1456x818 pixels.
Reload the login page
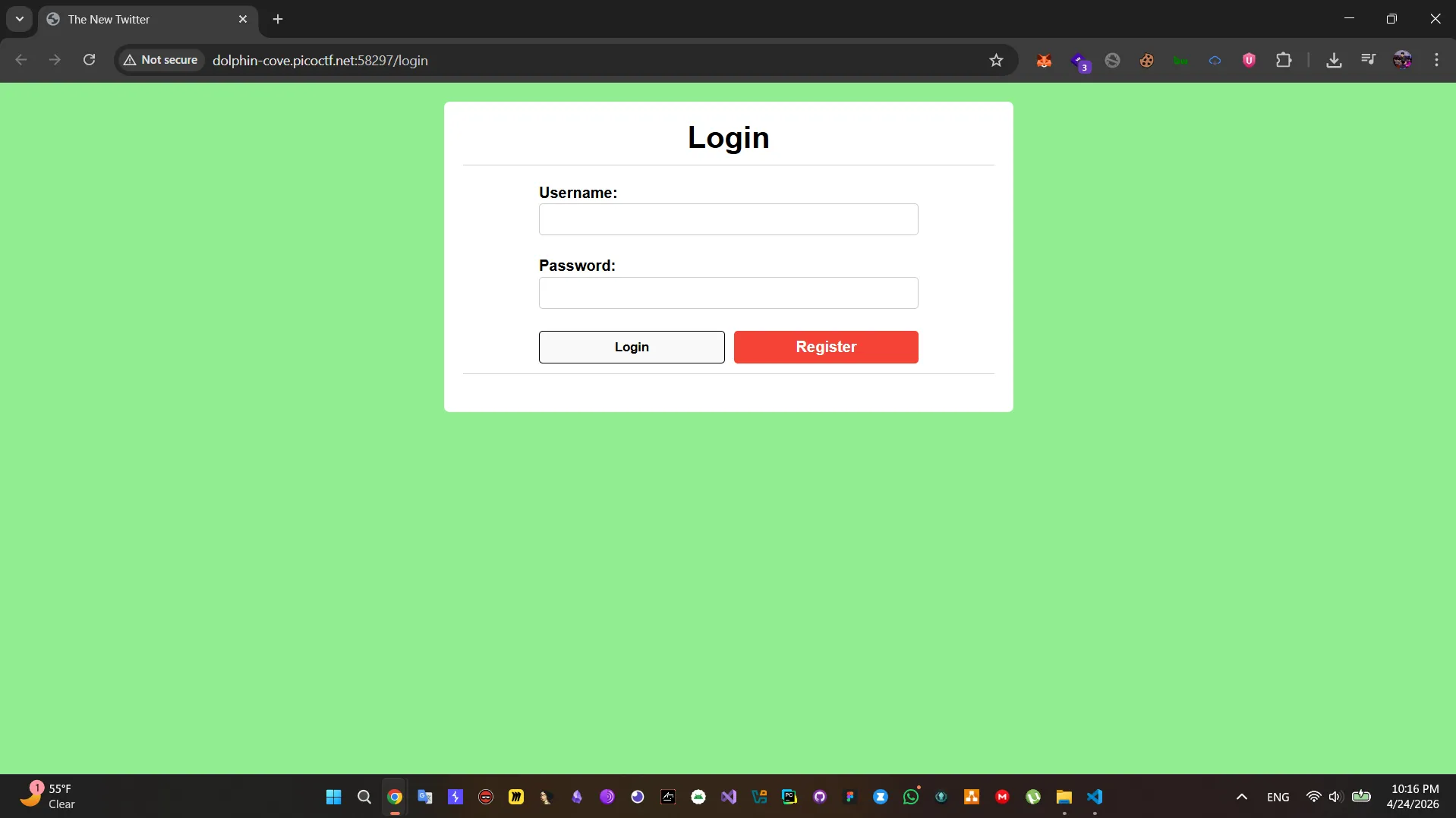89,60
